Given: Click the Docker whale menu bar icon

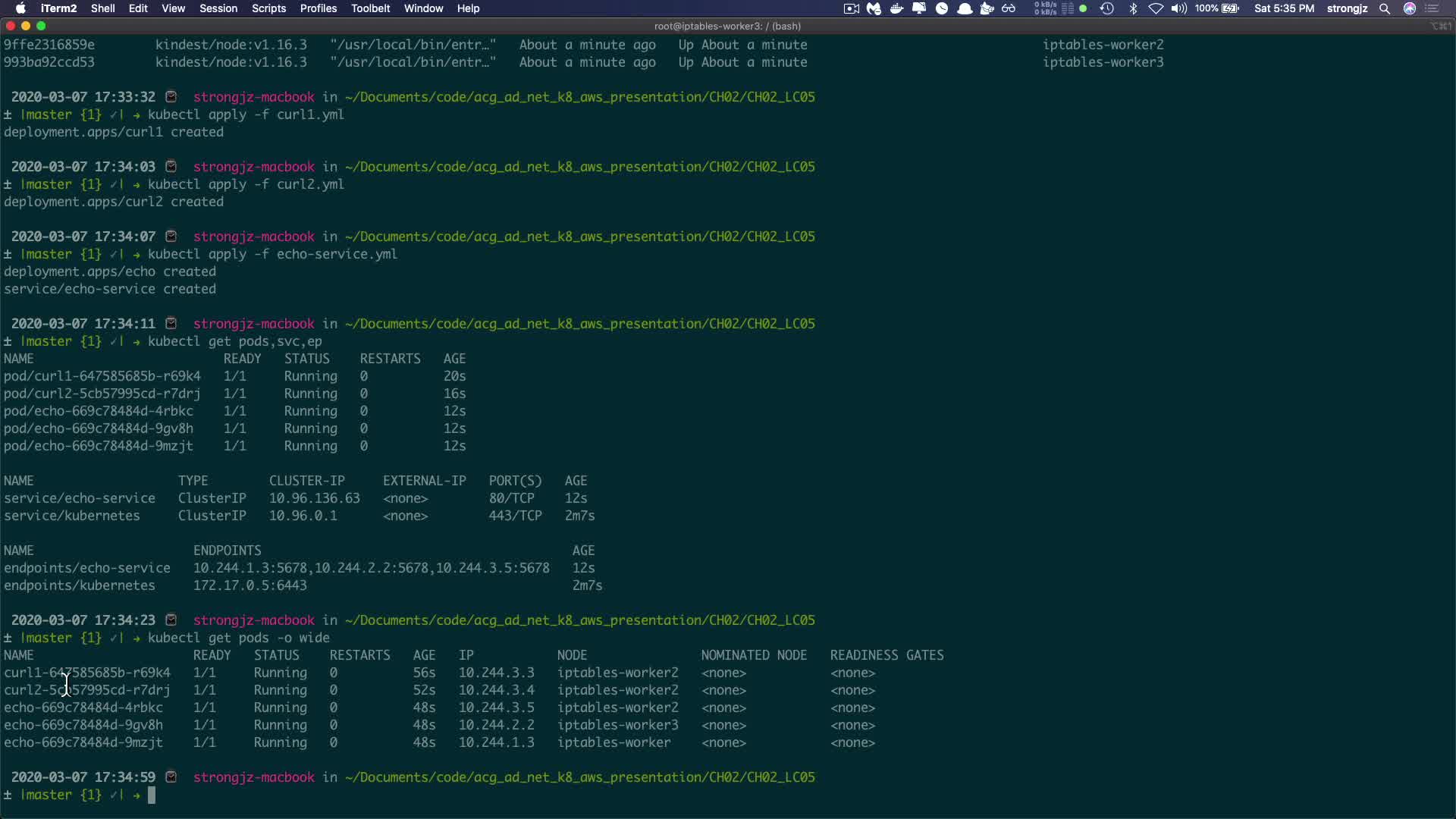Looking at the screenshot, I should [896, 8].
